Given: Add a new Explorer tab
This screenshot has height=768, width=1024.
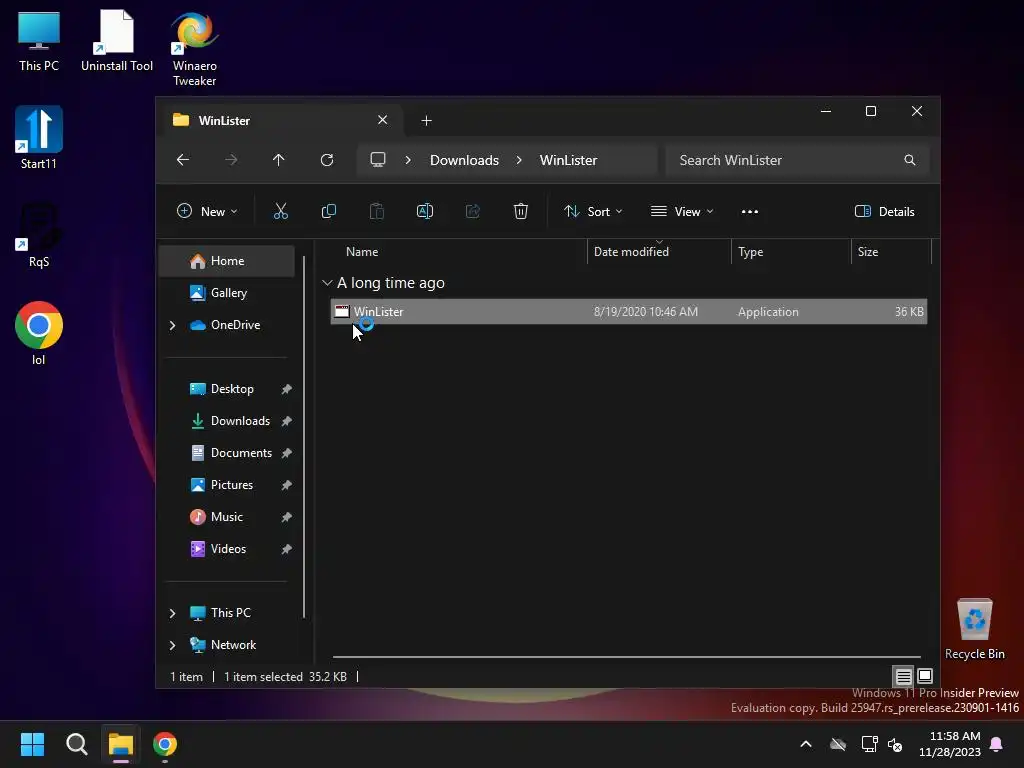Looking at the screenshot, I should 426,120.
